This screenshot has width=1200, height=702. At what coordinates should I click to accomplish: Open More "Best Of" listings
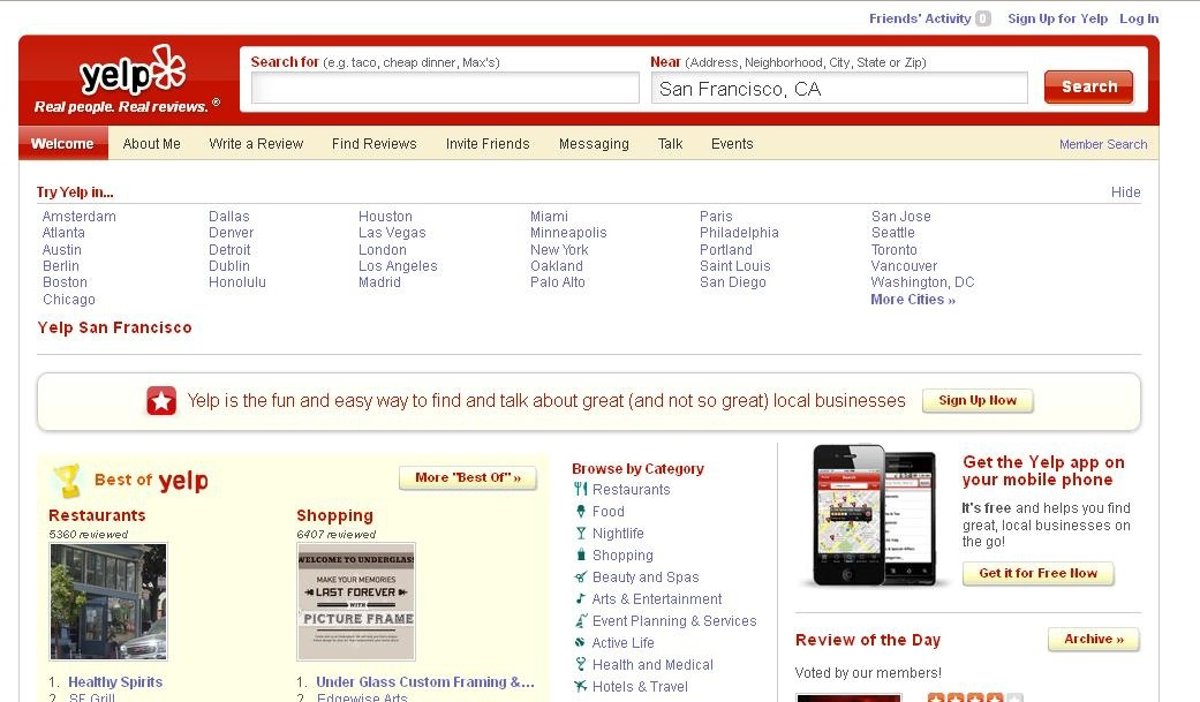[x=468, y=478]
